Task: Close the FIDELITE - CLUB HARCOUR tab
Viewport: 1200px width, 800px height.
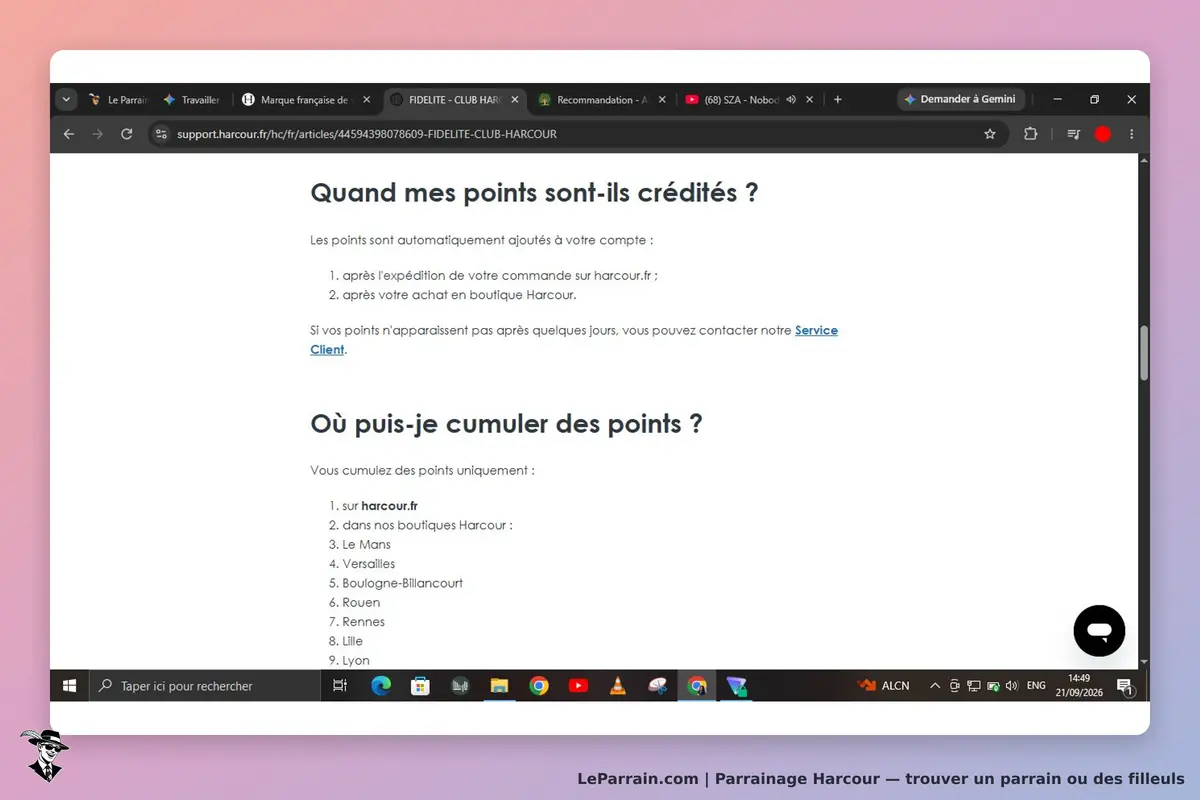Action: (515, 100)
